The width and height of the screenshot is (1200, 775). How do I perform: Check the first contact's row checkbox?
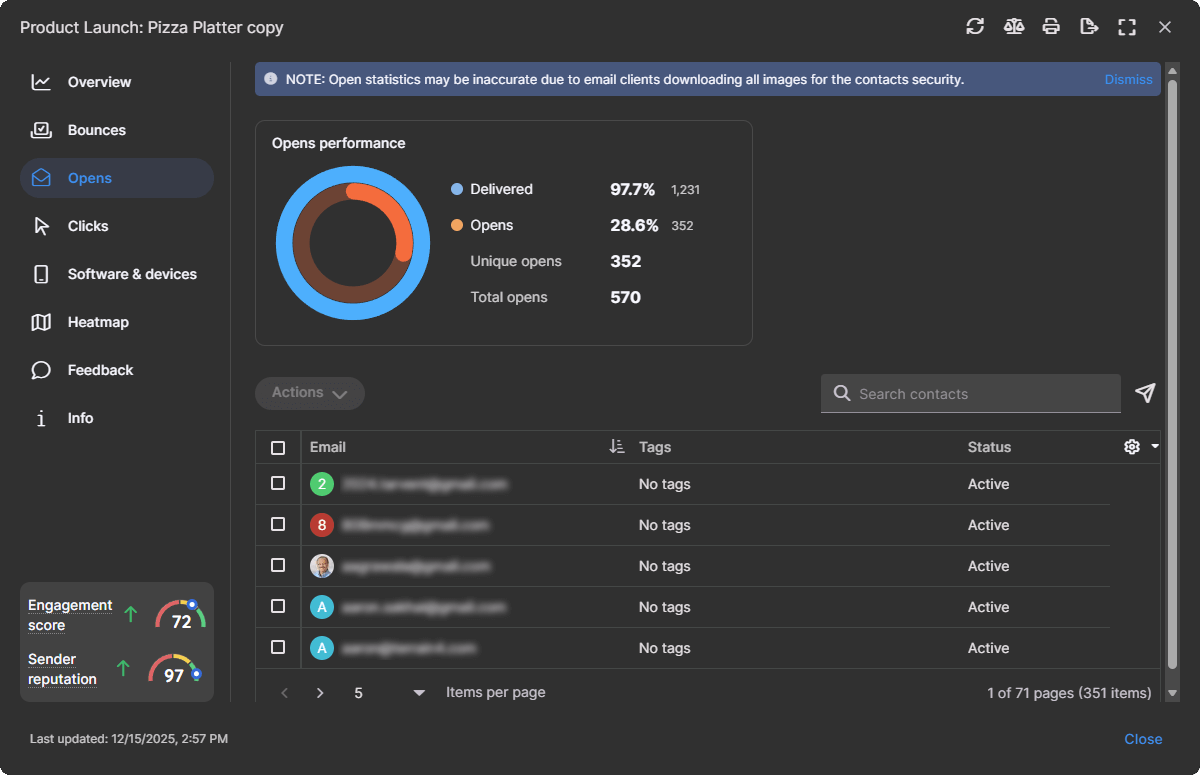click(x=278, y=484)
